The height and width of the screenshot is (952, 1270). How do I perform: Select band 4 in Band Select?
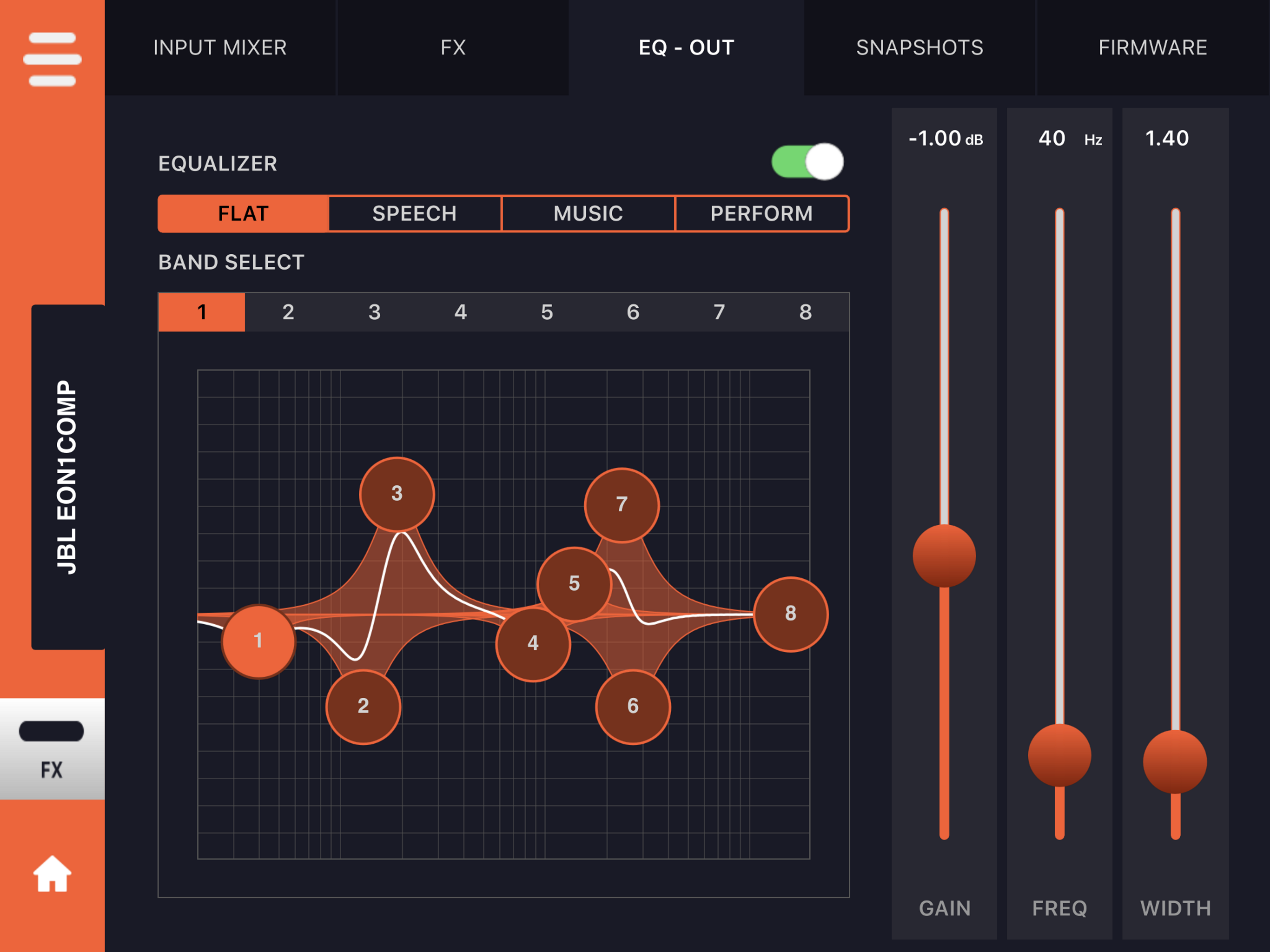pyautogui.click(x=461, y=312)
